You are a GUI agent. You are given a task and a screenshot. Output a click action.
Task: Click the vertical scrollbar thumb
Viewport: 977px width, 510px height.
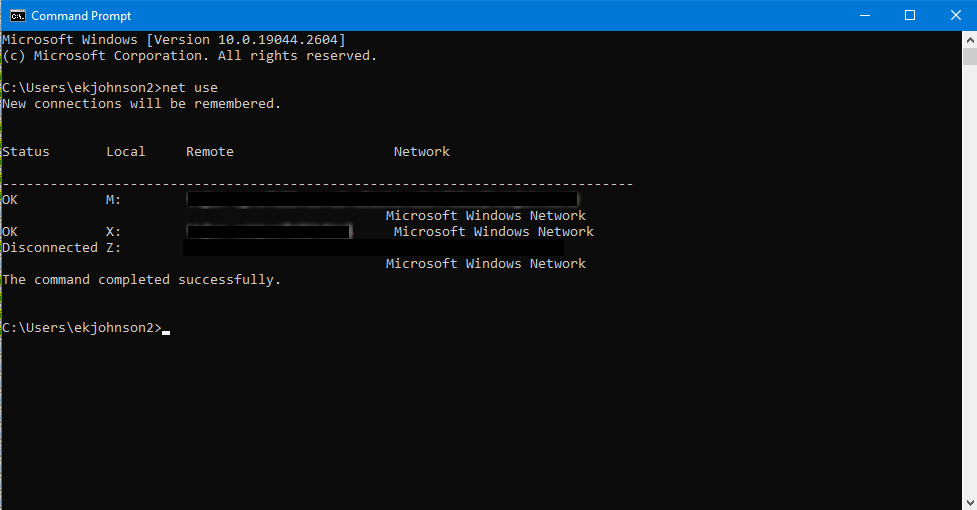point(970,57)
